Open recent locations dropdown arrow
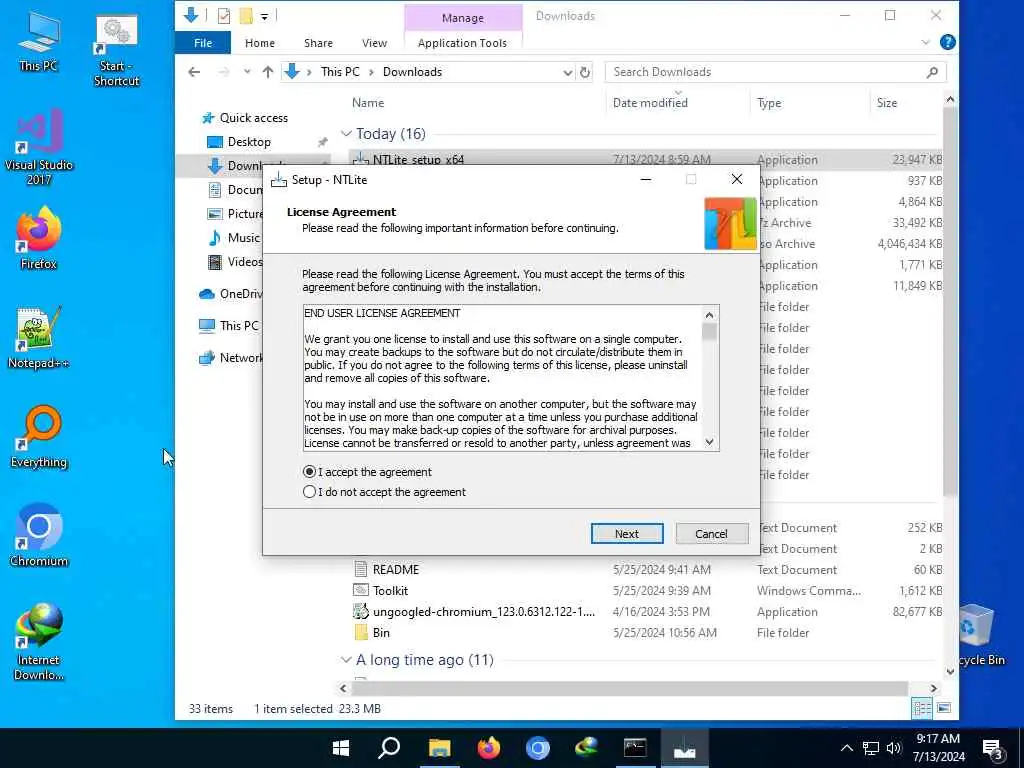Screen dimensions: 1024x768 pos(247,72)
